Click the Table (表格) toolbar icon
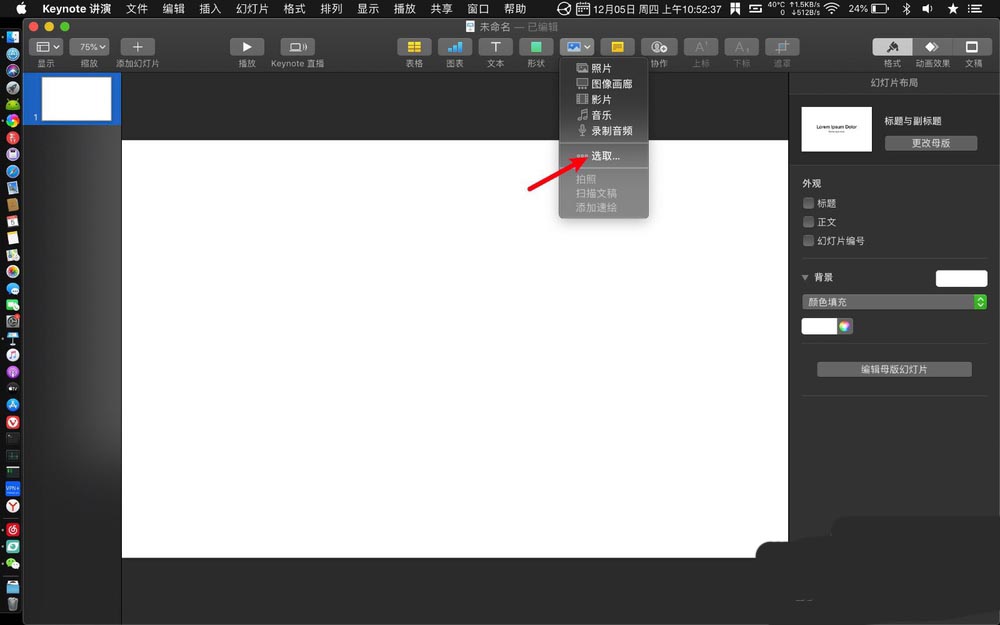The height and width of the screenshot is (625, 1000). coord(414,47)
